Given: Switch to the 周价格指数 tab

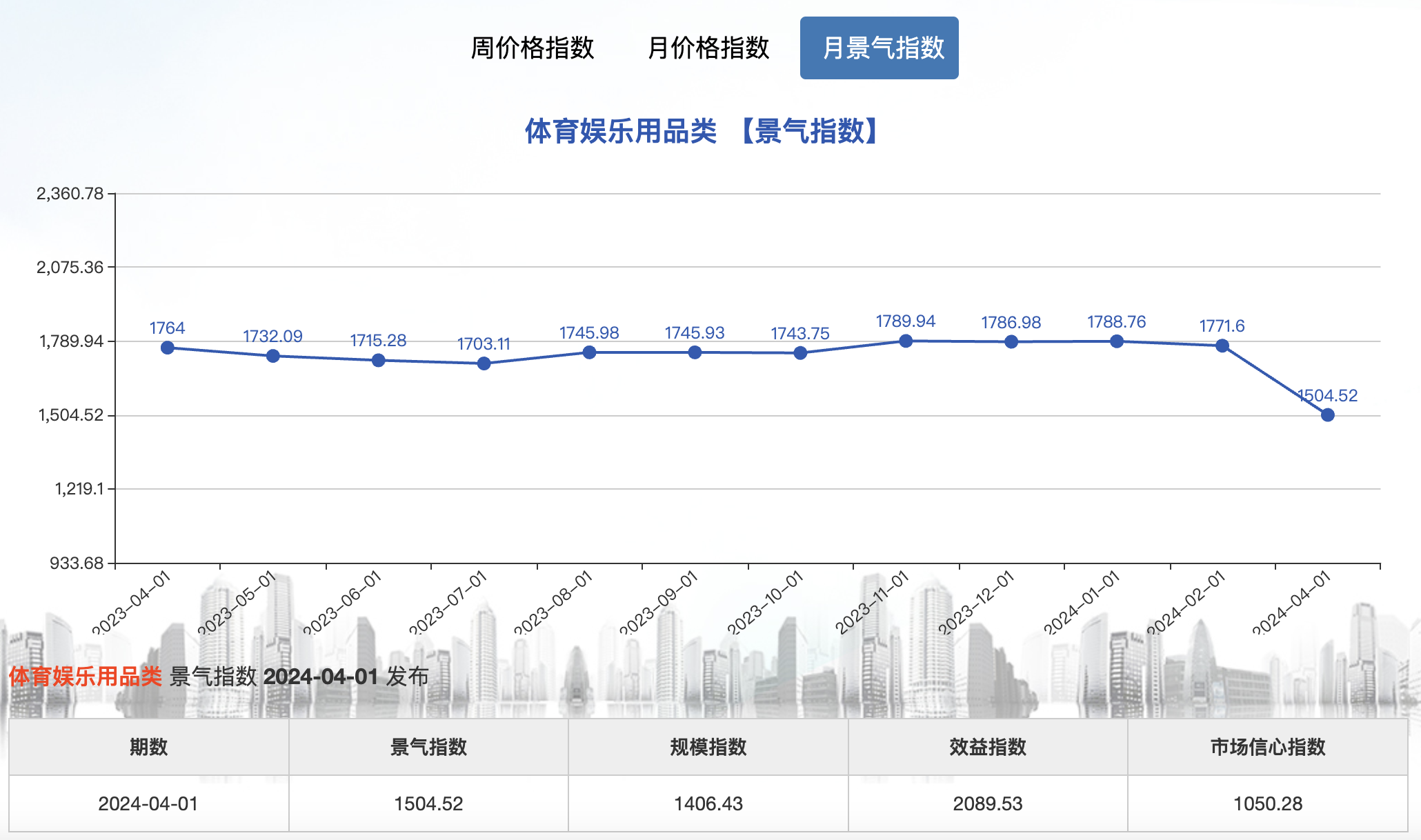Looking at the screenshot, I should tap(532, 48).
